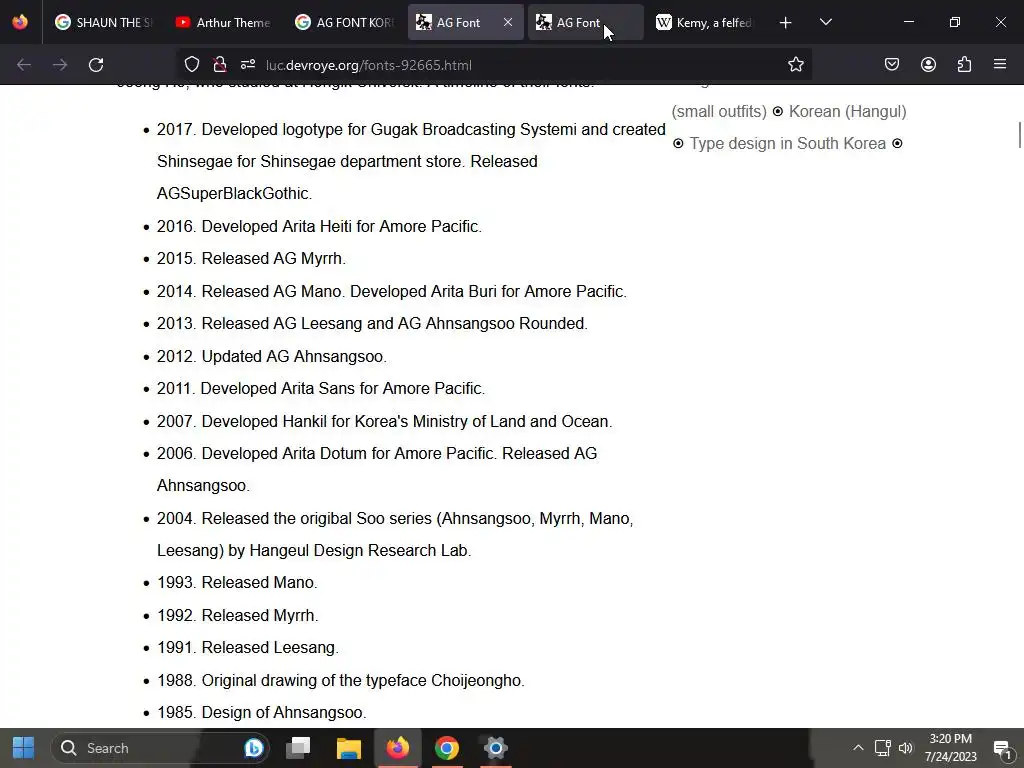The width and height of the screenshot is (1024, 768).
Task: Open the Settings gear taskbar icon
Action: click(x=496, y=748)
